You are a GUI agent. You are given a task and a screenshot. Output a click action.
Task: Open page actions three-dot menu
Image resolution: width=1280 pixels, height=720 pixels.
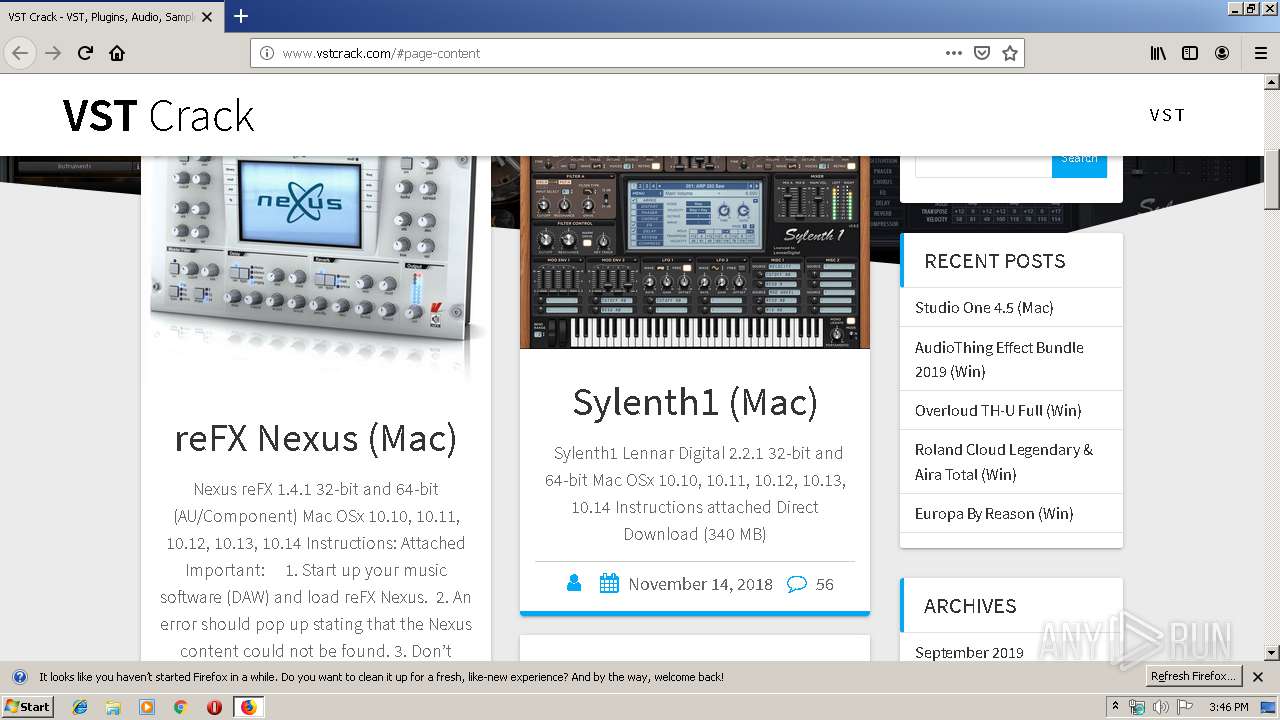pos(953,53)
